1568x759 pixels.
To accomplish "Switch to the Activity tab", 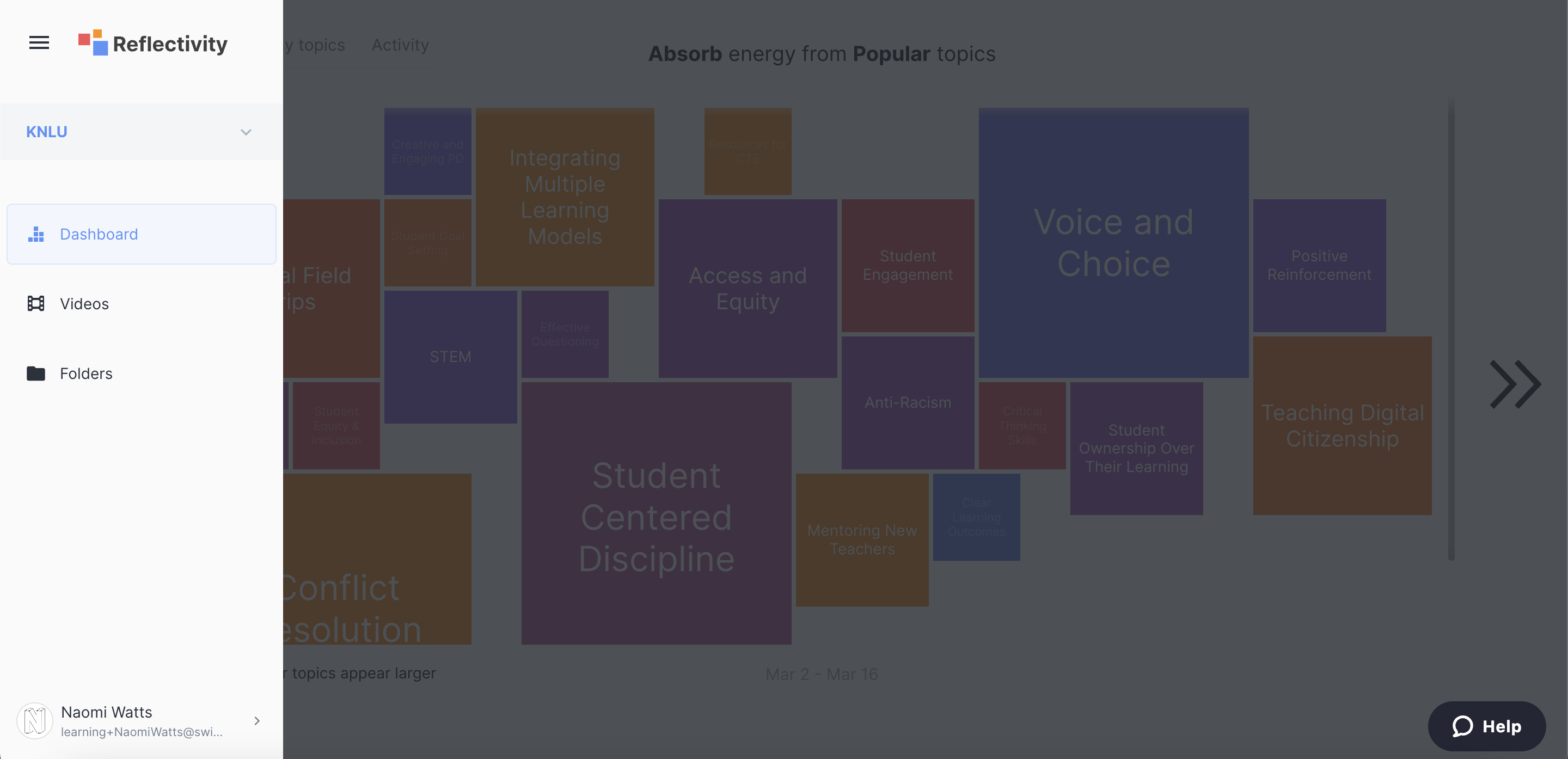I will 400,45.
